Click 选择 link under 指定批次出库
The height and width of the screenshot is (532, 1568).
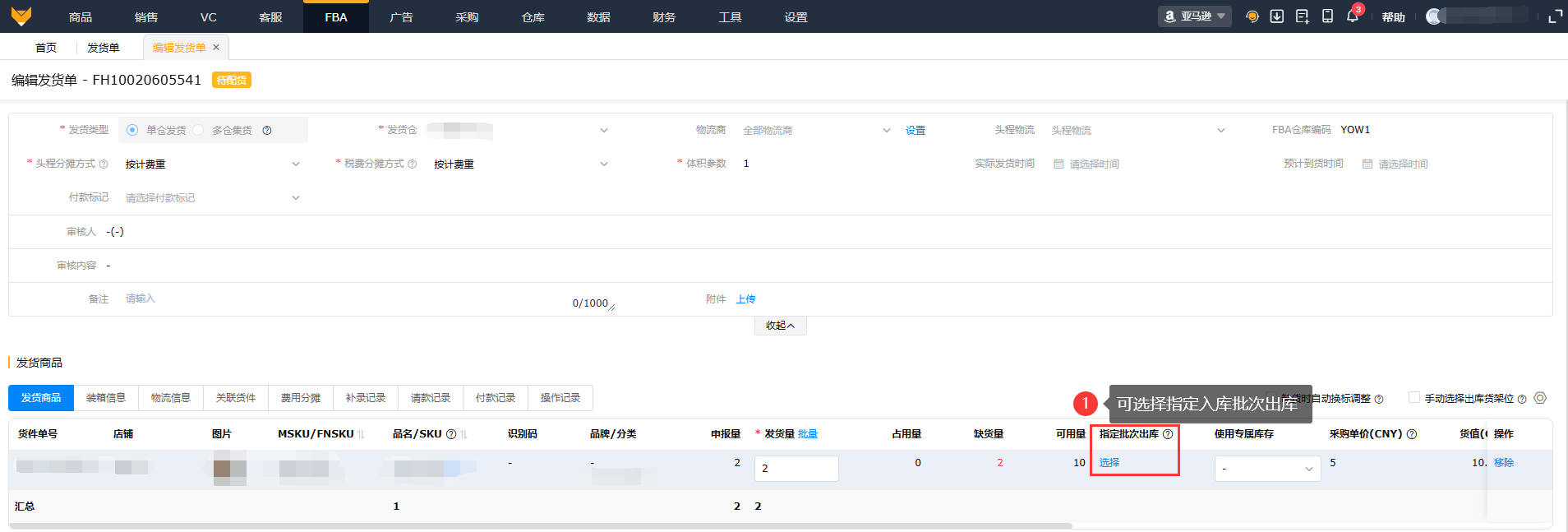click(1109, 463)
